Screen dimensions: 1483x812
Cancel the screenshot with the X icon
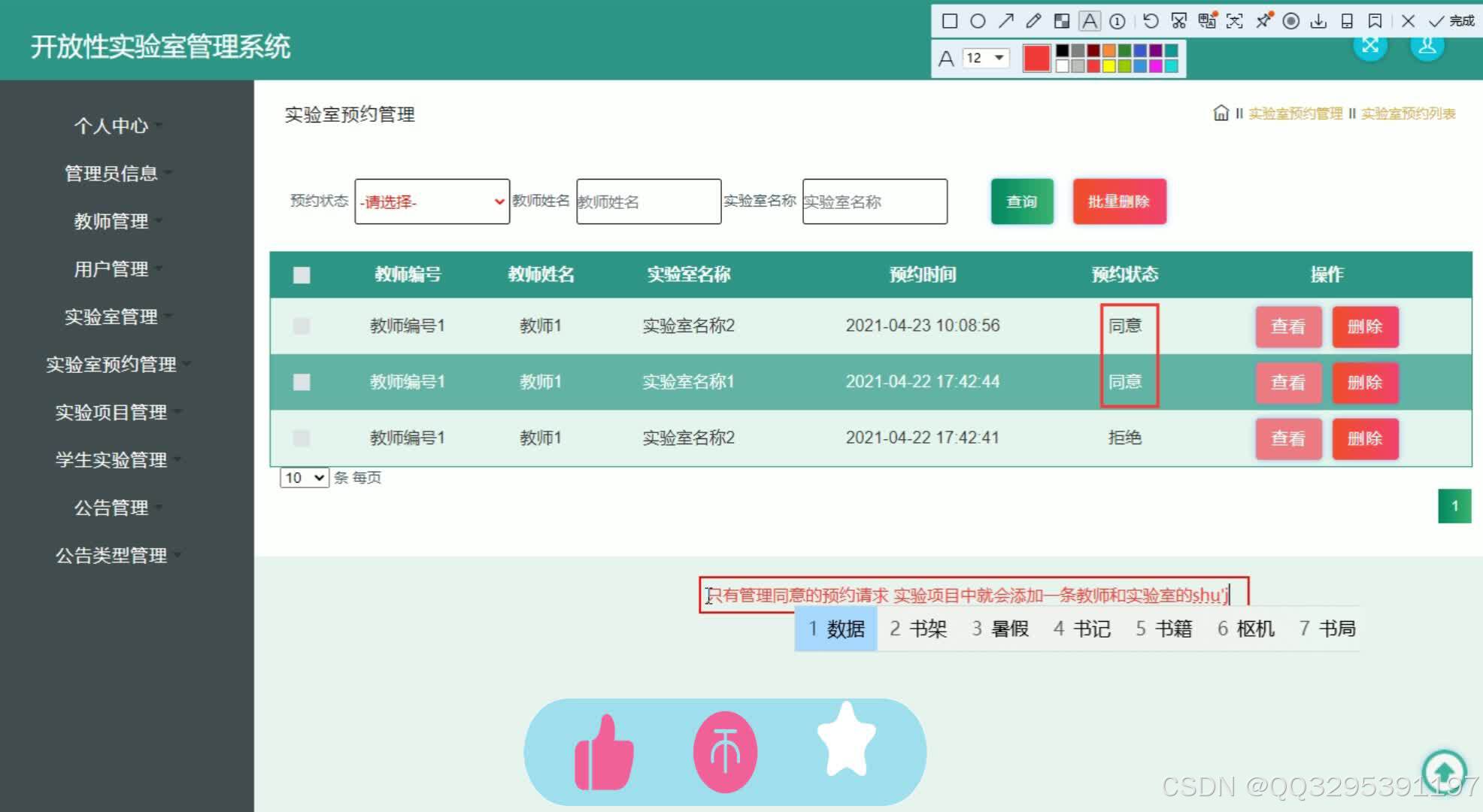click(x=1409, y=21)
